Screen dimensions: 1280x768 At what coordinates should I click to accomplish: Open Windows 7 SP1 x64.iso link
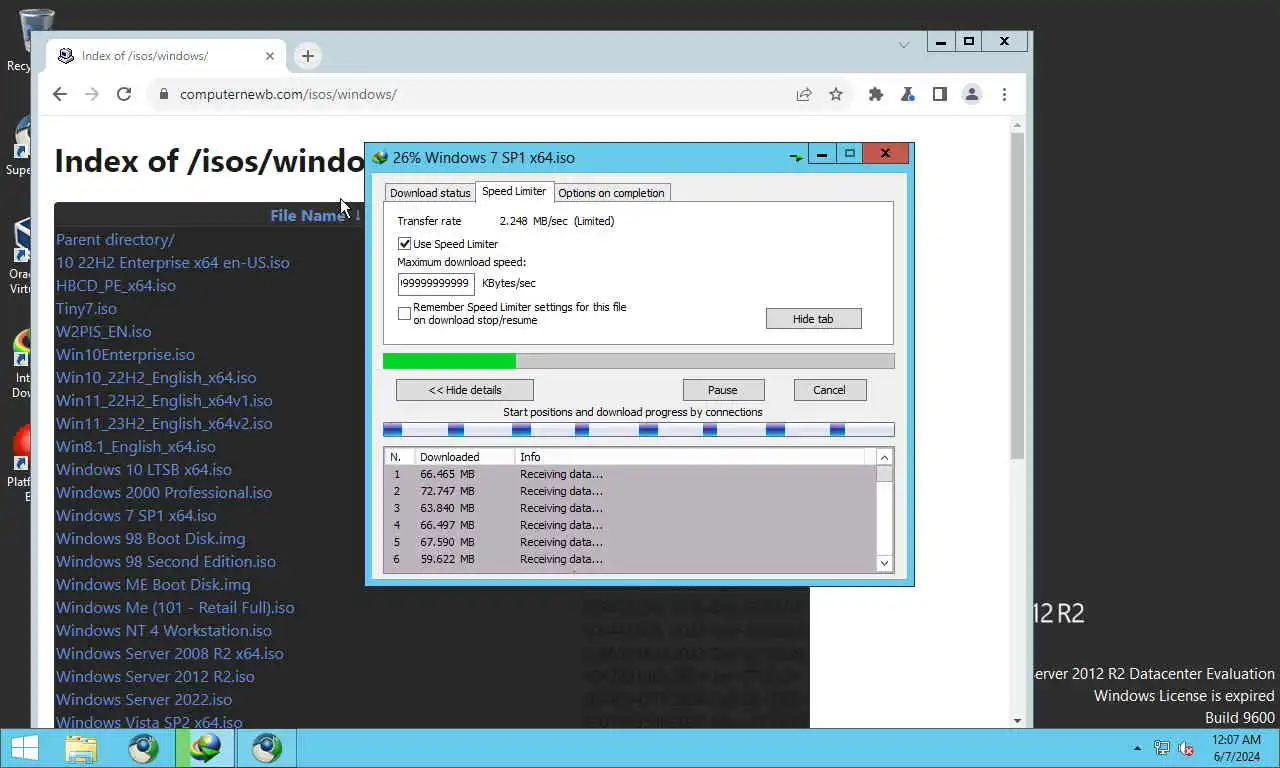click(136, 516)
